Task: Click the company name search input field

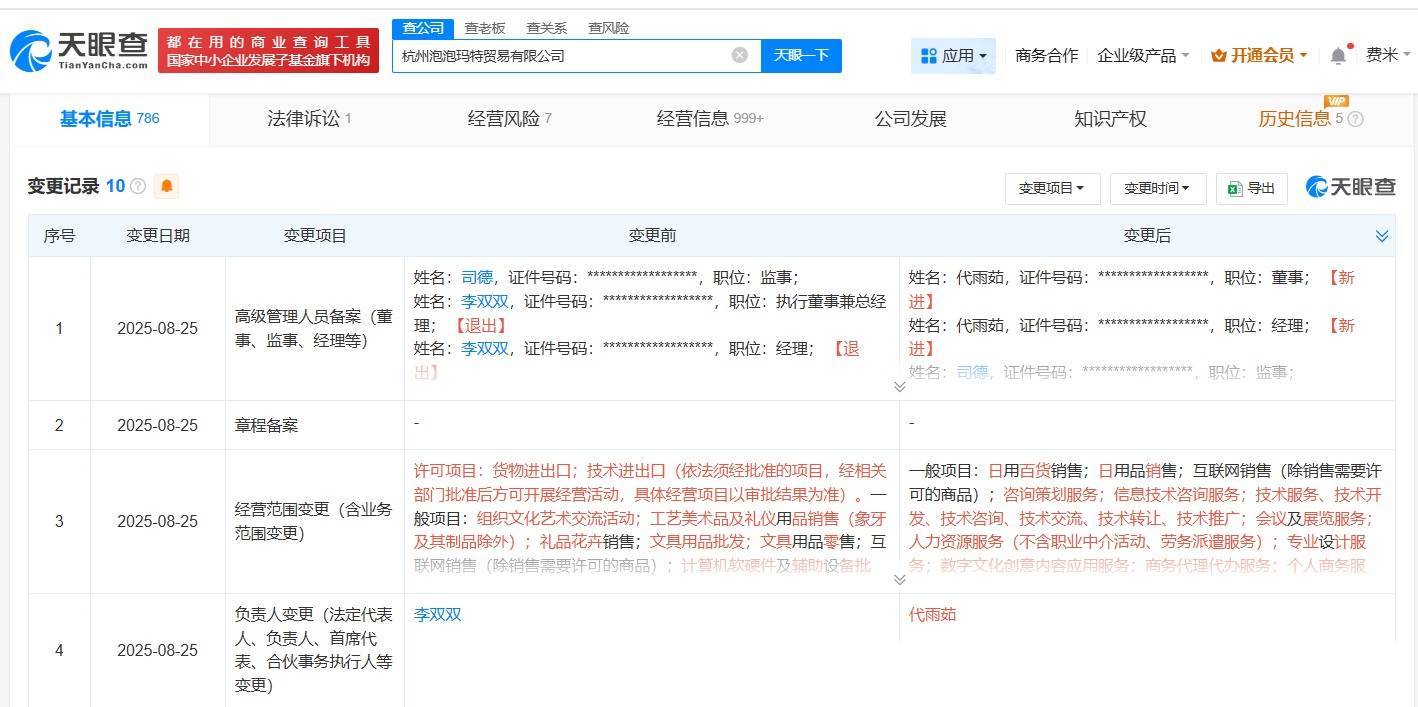Action: (560, 56)
